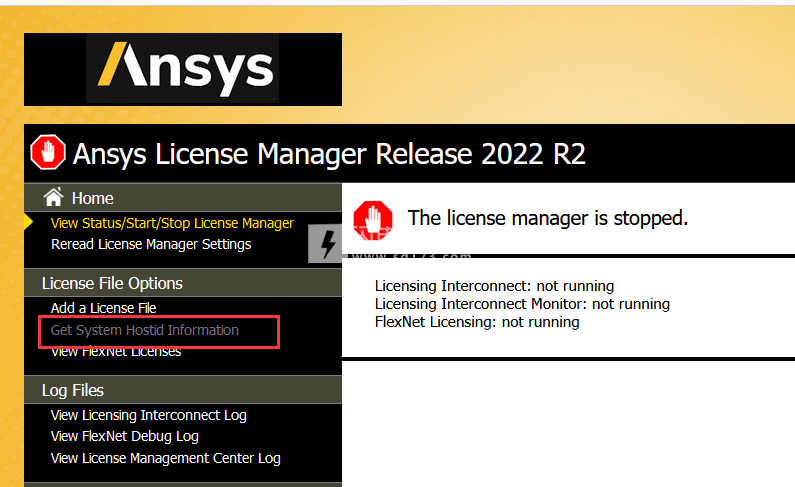Click 'FlexNet Licensing: not running' status

point(477,322)
